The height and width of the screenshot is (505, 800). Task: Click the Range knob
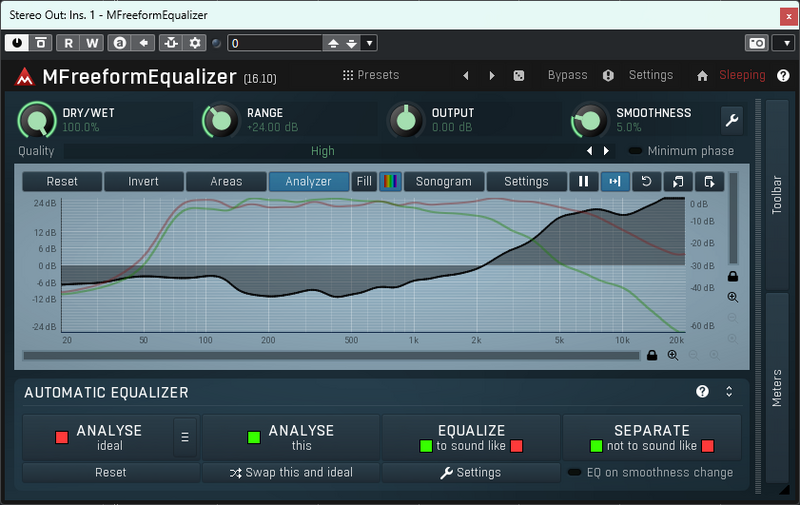[221, 120]
